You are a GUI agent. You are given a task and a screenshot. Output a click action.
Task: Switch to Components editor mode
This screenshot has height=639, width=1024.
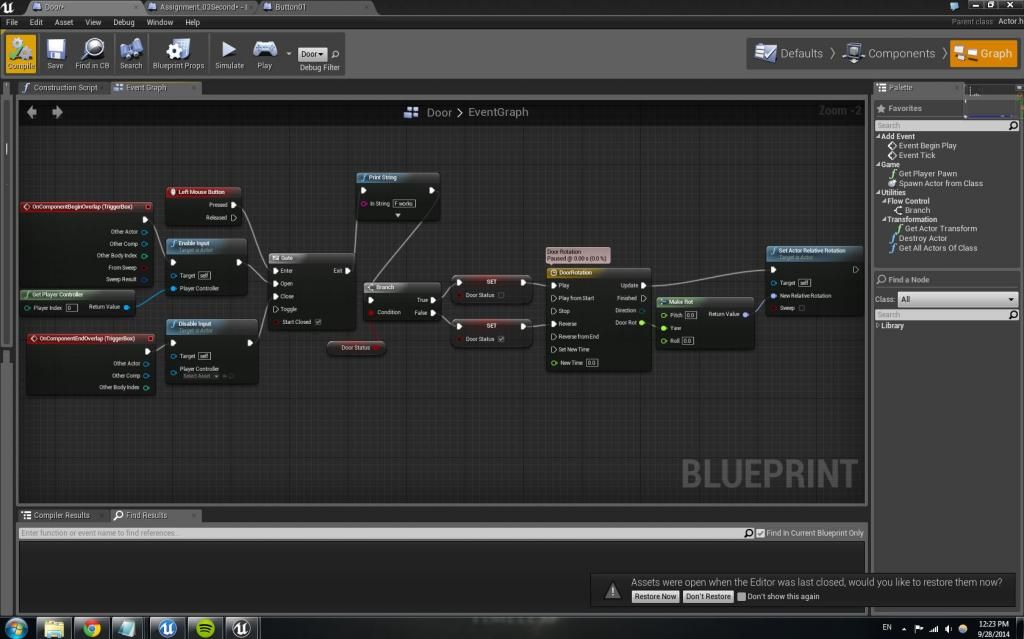890,53
